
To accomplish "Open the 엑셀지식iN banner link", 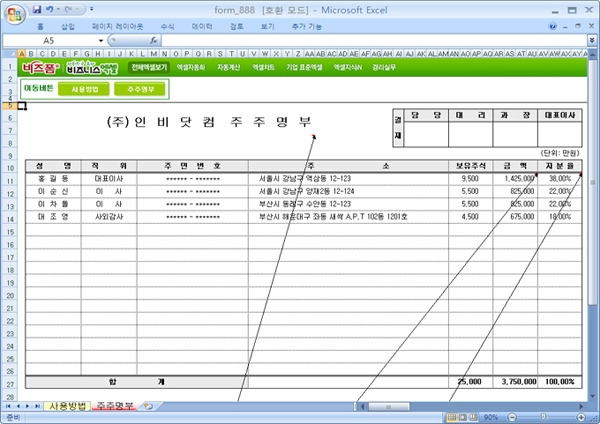I will (347, 67).
